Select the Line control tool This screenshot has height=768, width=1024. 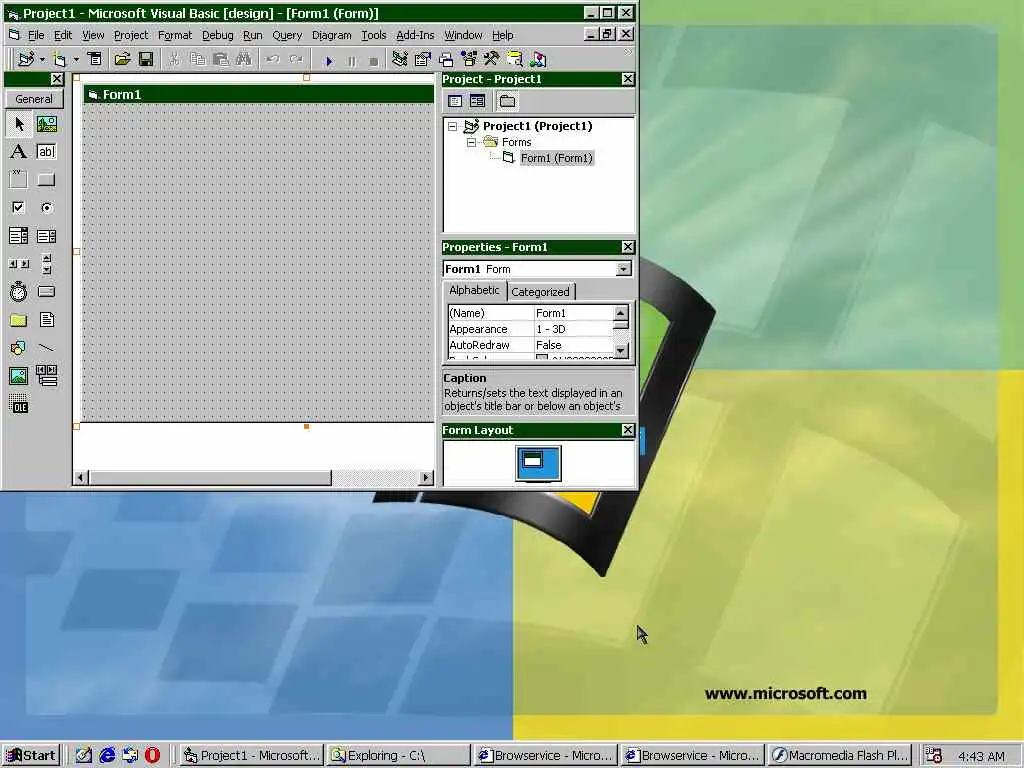point(46,347)
